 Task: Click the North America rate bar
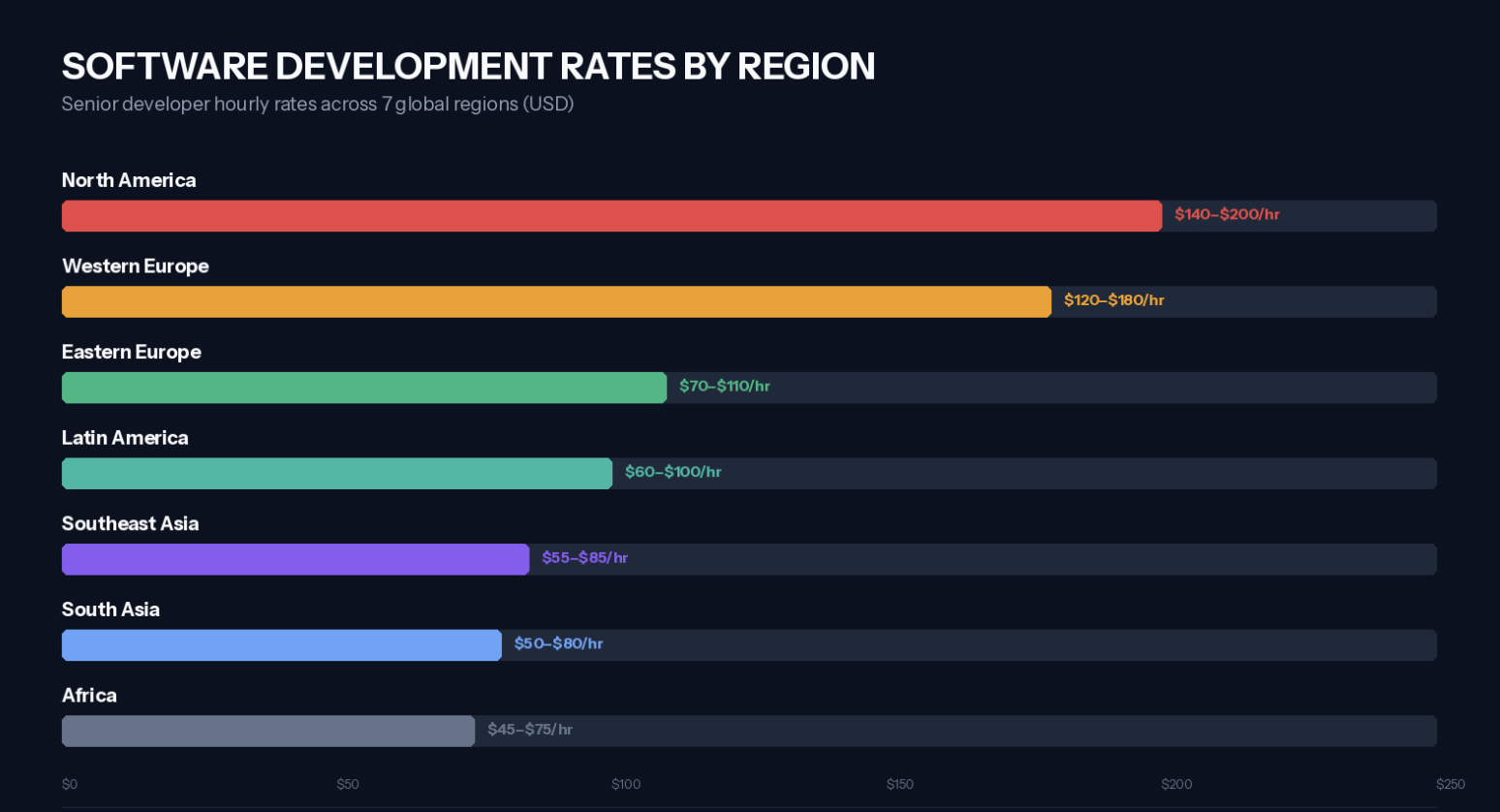pyautogui.click(x=610, y=215)
